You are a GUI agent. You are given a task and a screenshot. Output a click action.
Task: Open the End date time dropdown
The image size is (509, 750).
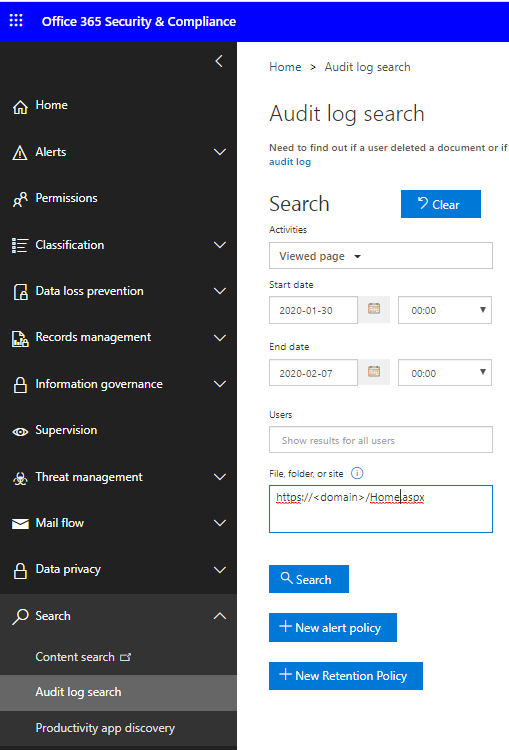tap(445, 373)
